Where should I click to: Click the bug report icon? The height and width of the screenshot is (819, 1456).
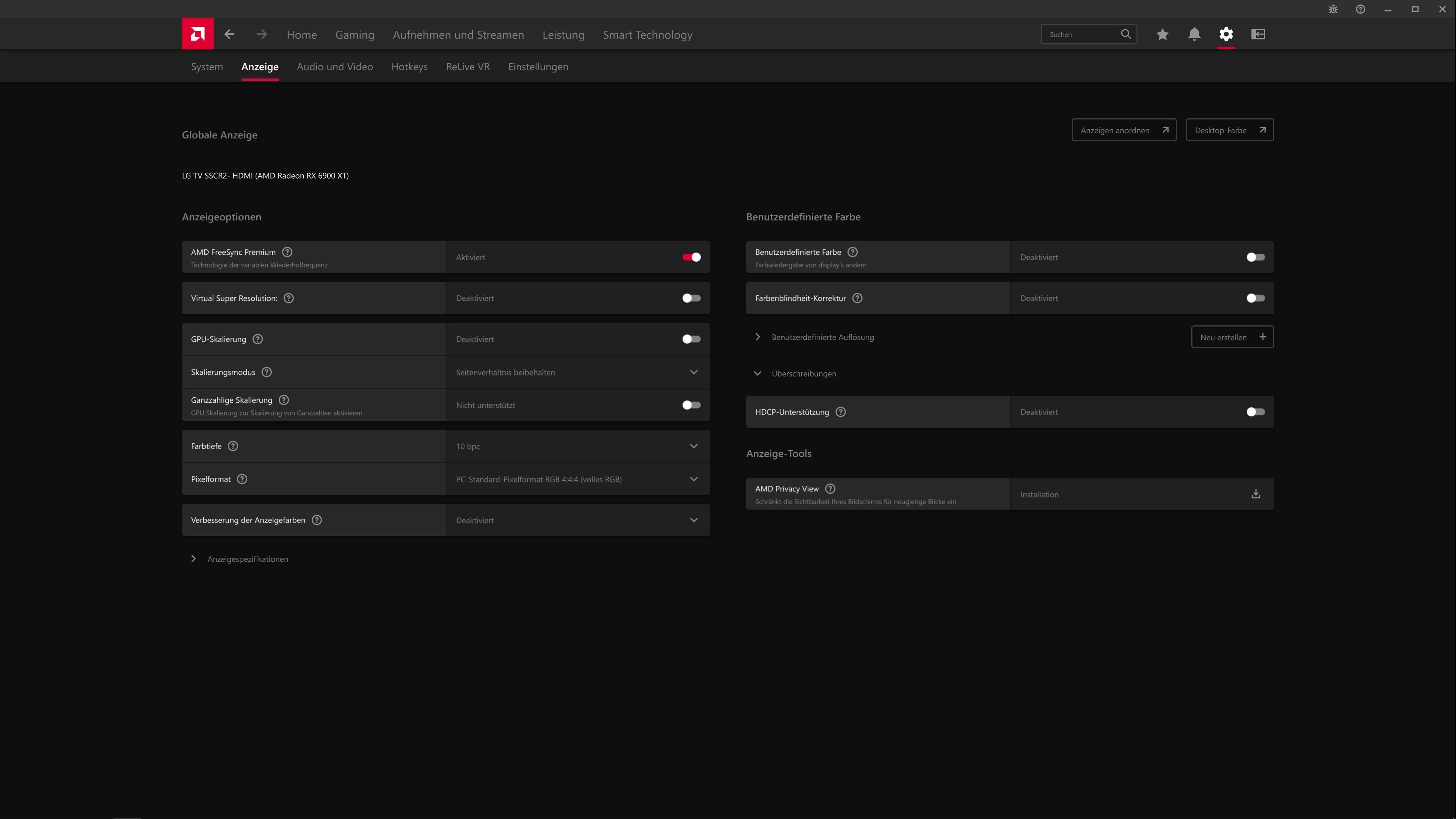(1333, 9)
